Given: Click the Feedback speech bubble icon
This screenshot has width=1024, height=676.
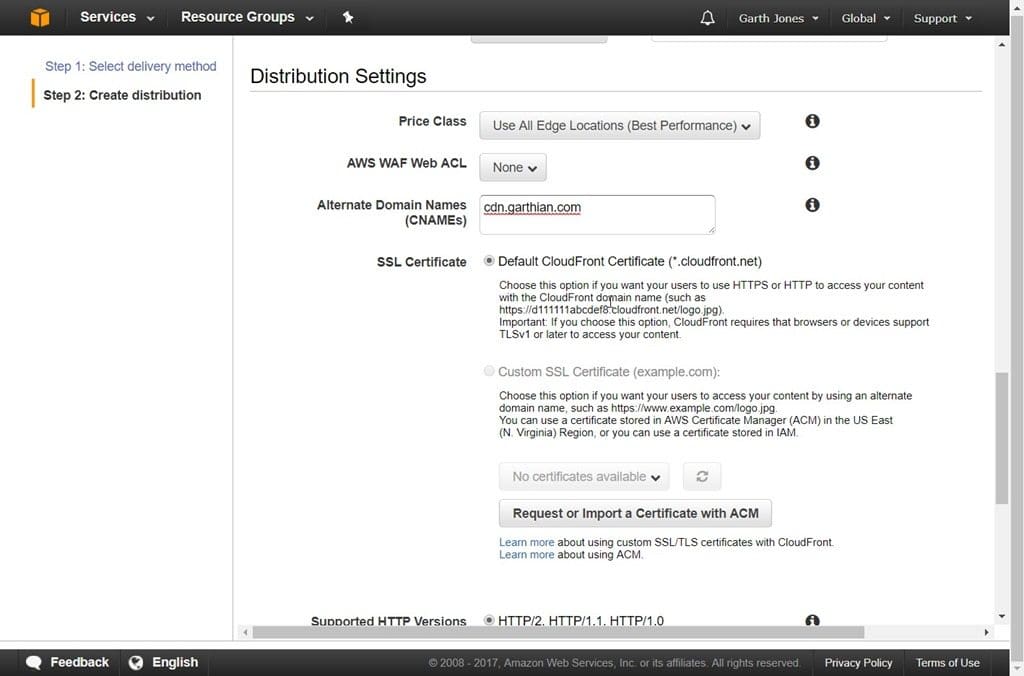Looking at the screenshot, I should pos(33,662).
